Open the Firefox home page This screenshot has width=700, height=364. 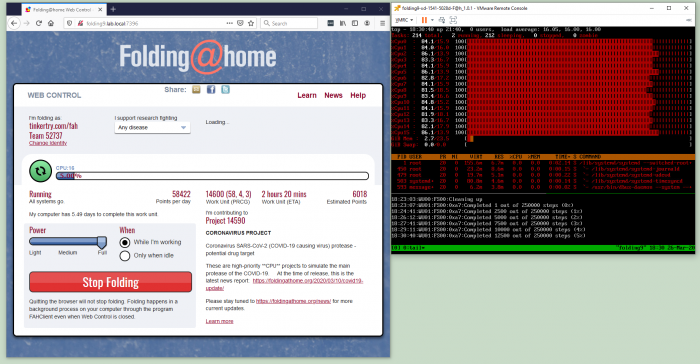click(x=51, y=23)
